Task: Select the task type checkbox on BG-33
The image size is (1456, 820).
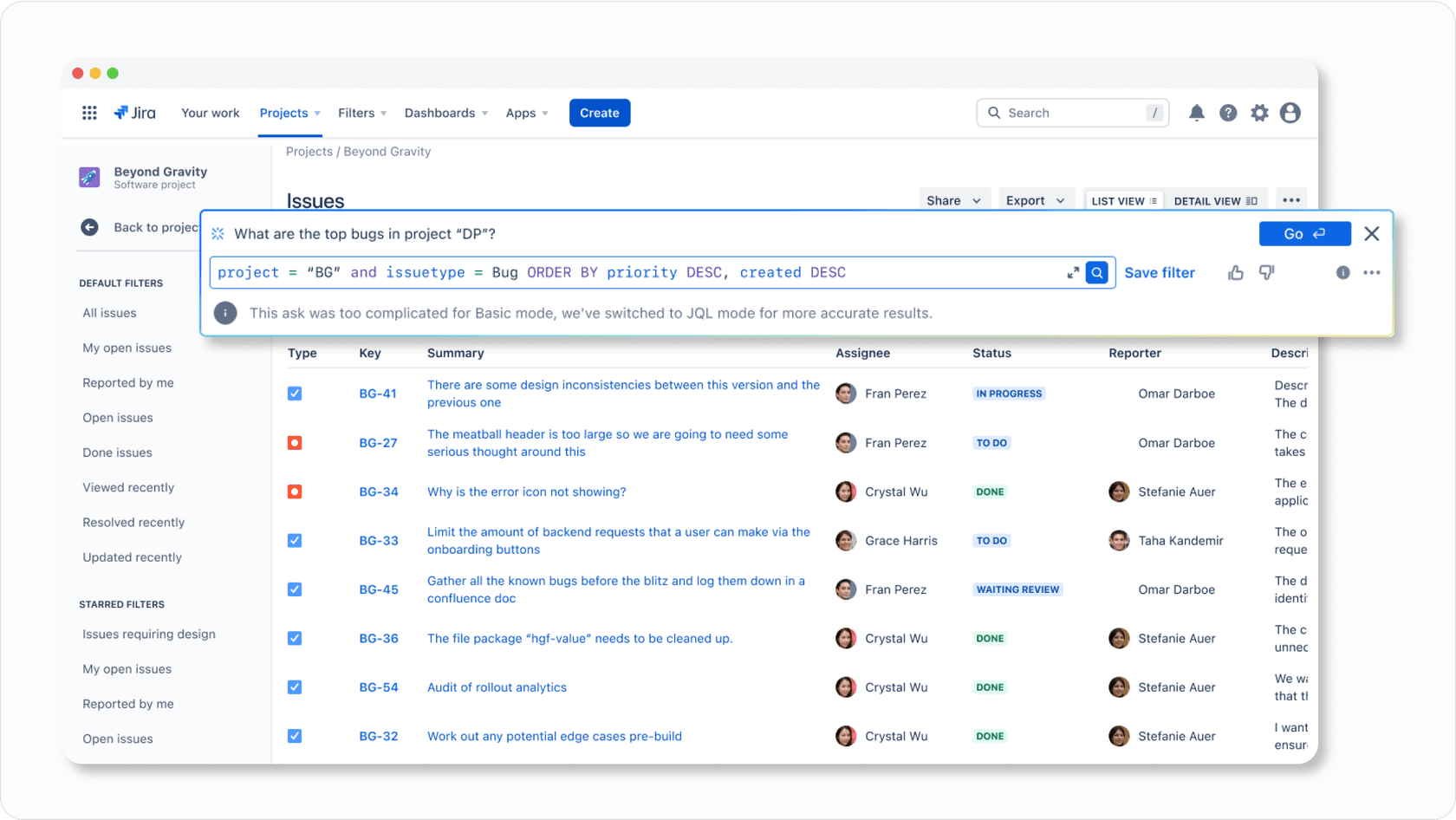Action: click(x=295, y=540)
